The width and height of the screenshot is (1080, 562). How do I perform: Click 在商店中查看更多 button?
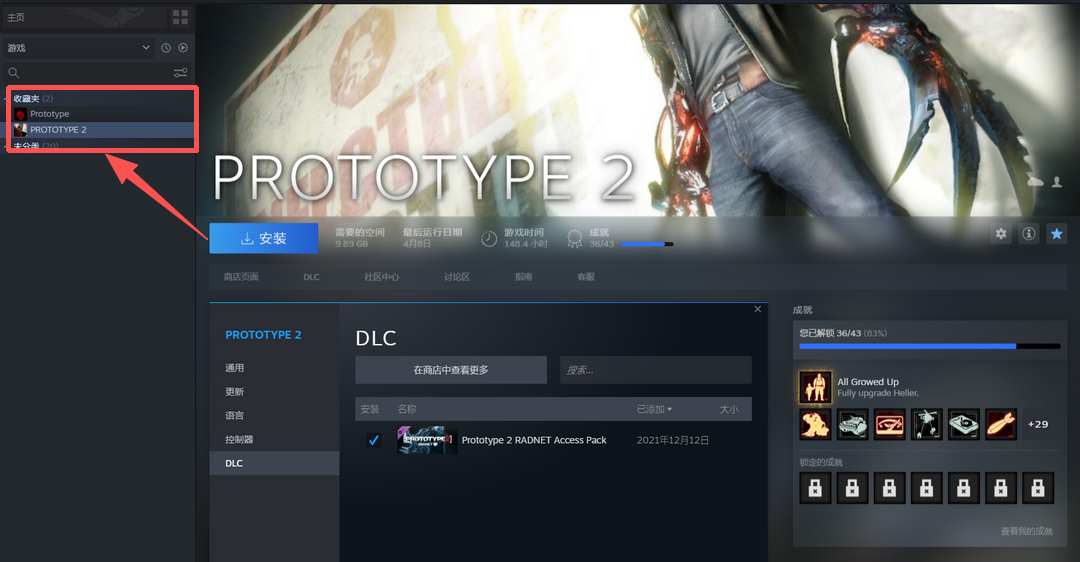tap(450, 370)
